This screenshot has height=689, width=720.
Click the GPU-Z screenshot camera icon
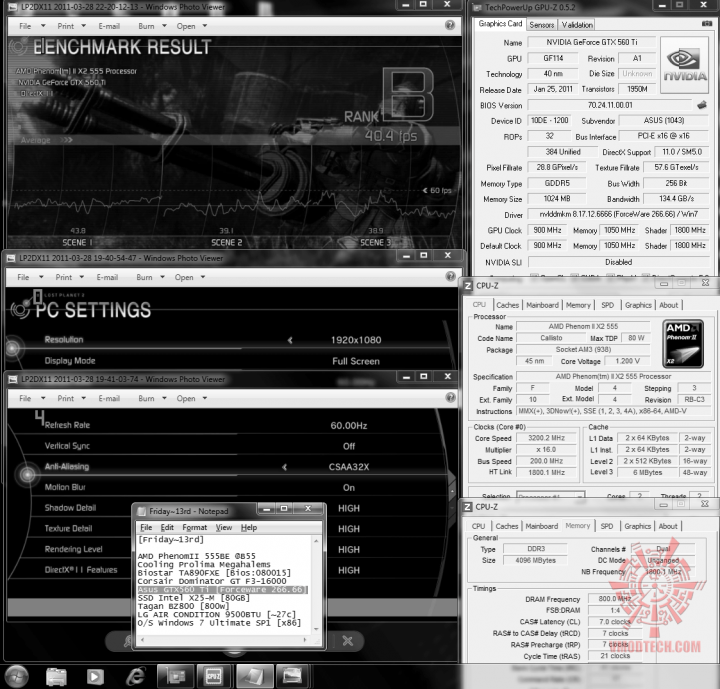pyautogui.click(x=707, y=23)
